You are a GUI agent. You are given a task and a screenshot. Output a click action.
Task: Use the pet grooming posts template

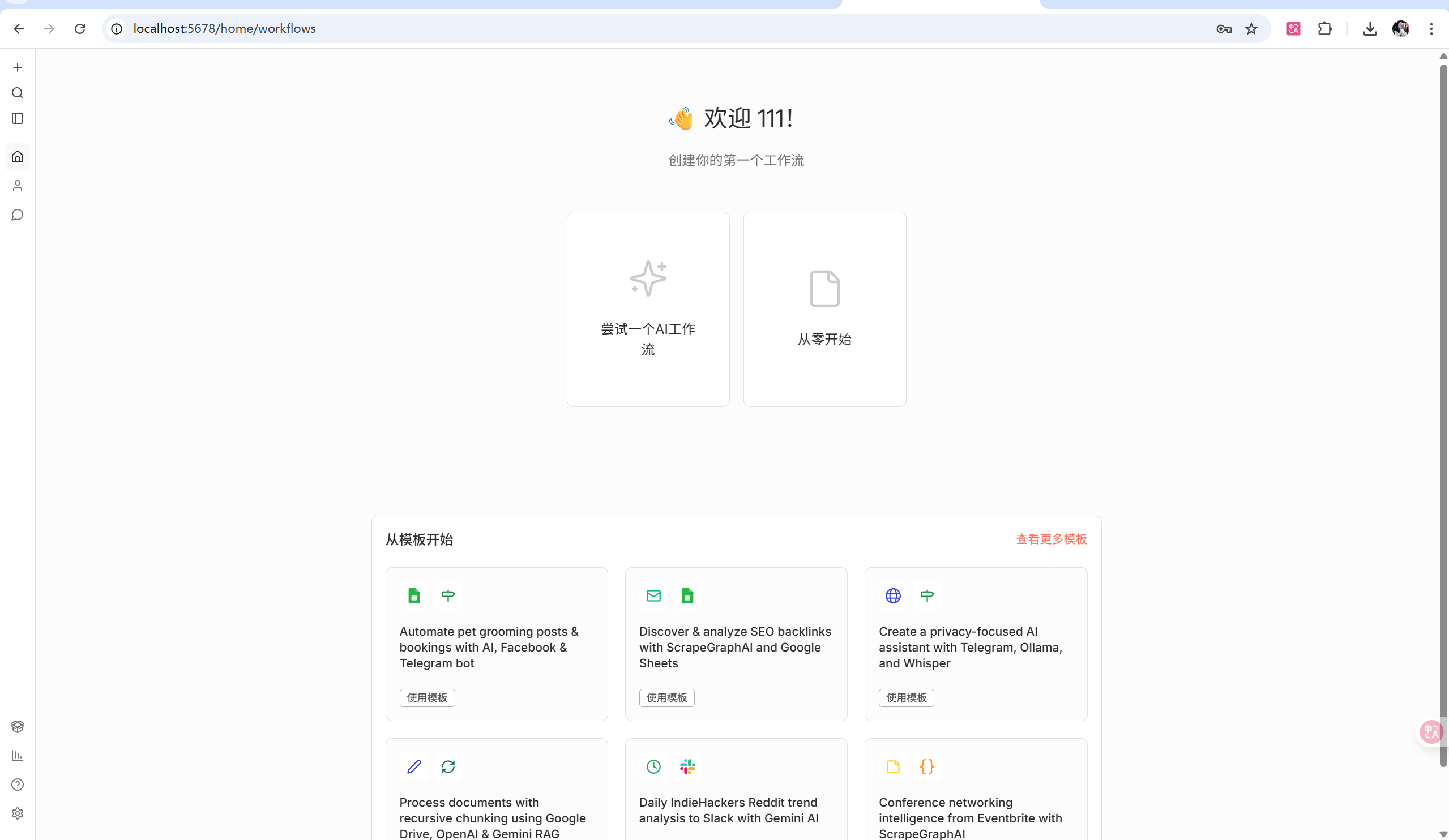coord(427,697)
